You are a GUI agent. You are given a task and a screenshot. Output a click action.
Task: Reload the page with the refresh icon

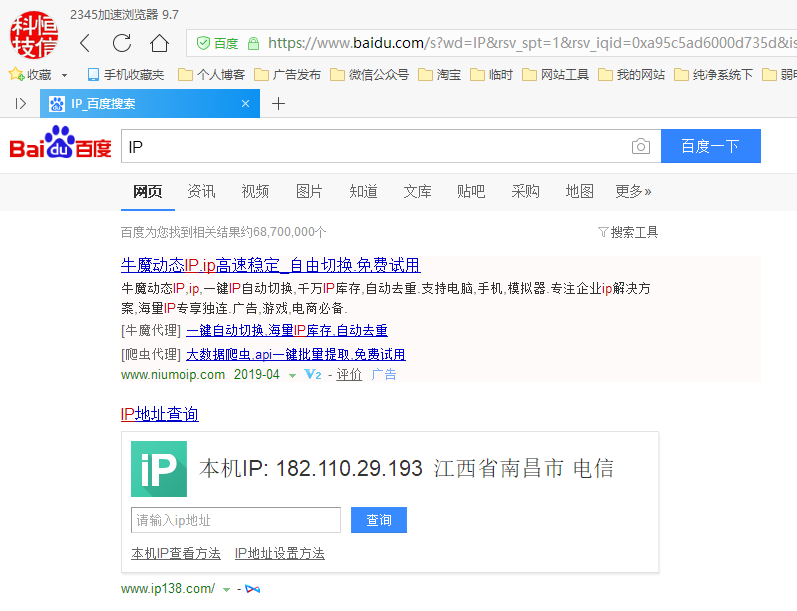[122, 43]
